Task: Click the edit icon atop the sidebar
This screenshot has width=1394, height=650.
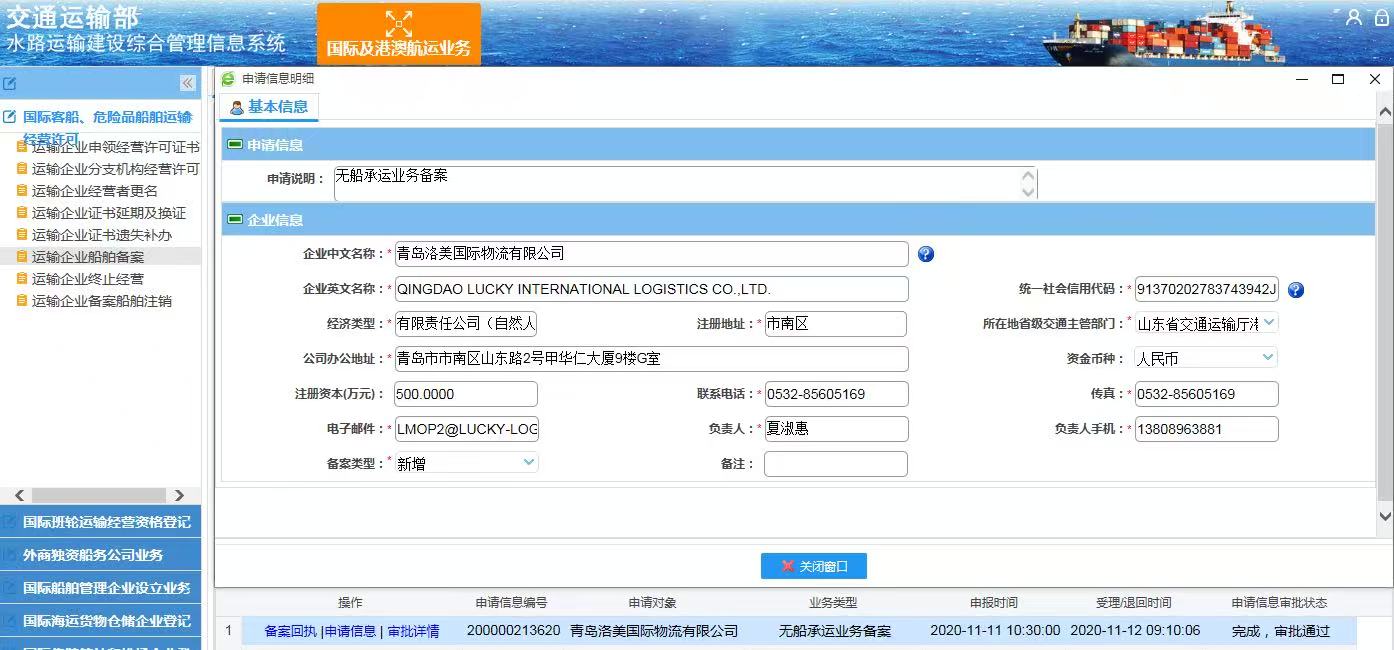Action: 10,83
